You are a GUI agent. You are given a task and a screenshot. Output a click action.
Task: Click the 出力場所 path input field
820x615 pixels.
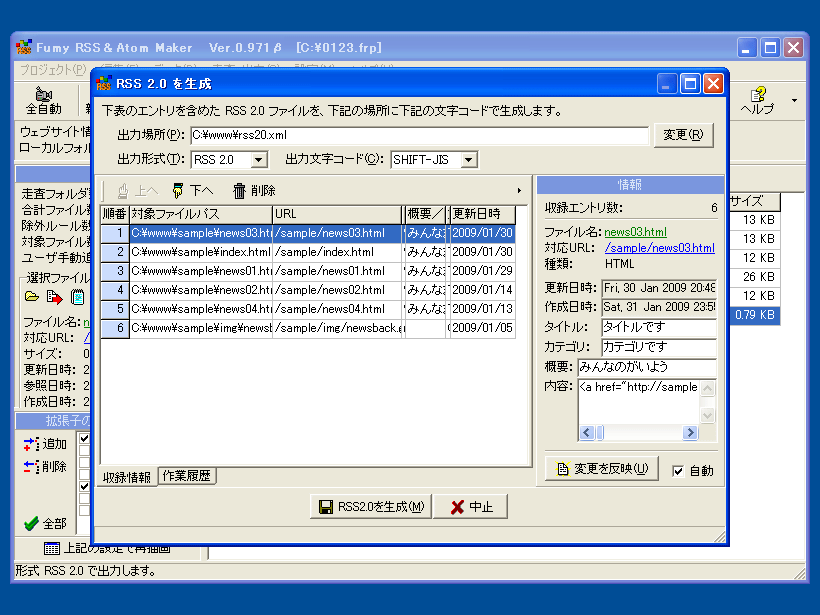tap(419, 135)
